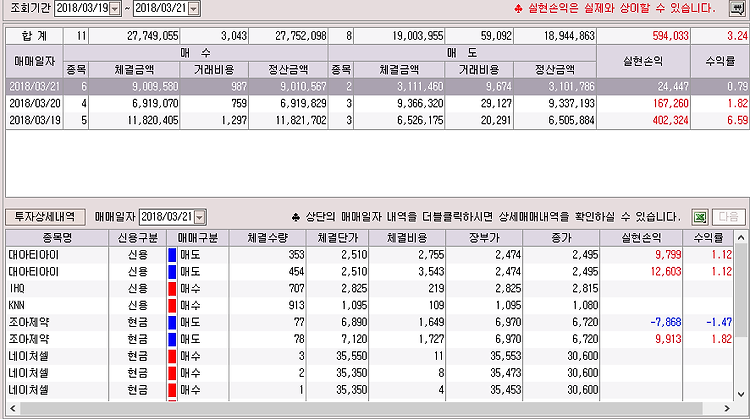Click the horizontal scrollbar thumb
The height and width of the screenshot is (419, 750).
pyautogui.click(x=361, y=408)
